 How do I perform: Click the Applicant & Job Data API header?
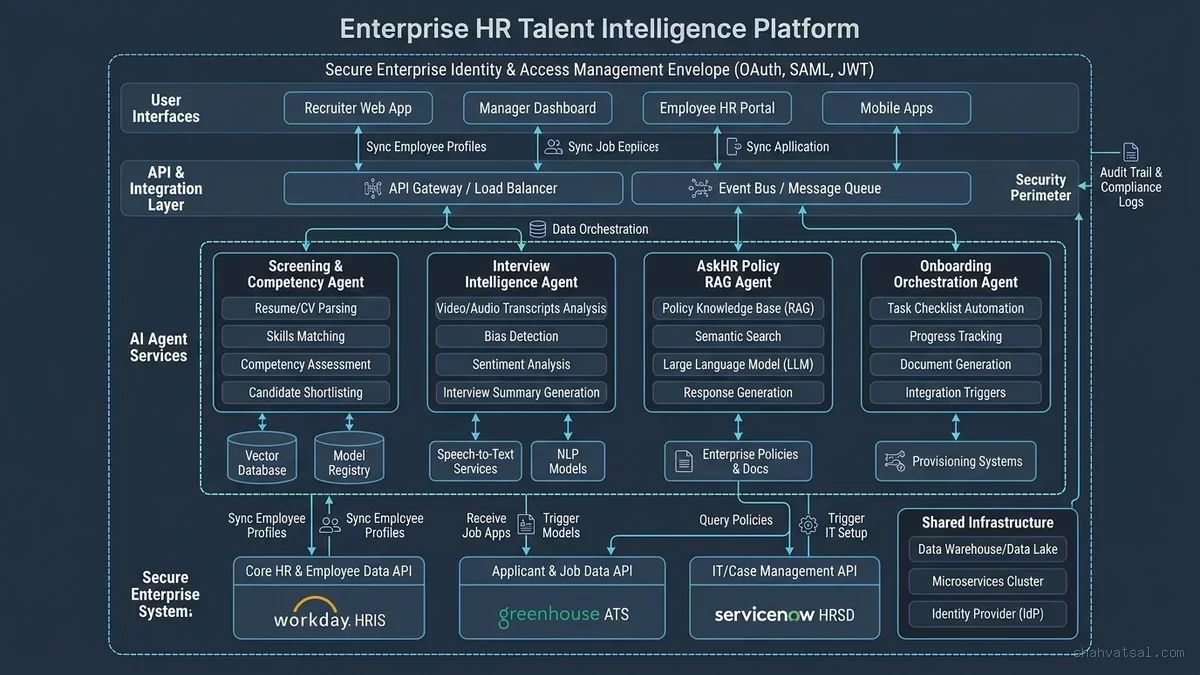pyautogui.click(x=562, y=571)
